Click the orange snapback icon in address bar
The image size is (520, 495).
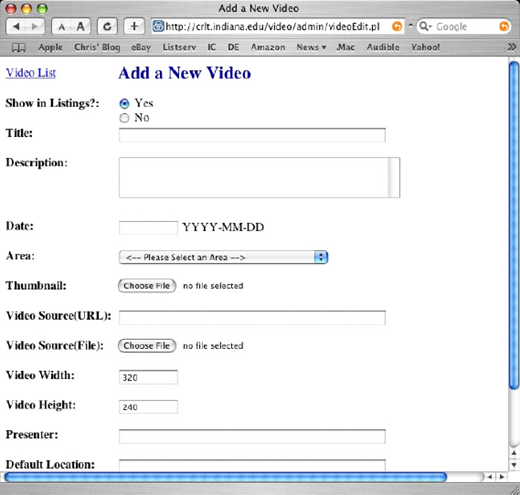point(397,26)
